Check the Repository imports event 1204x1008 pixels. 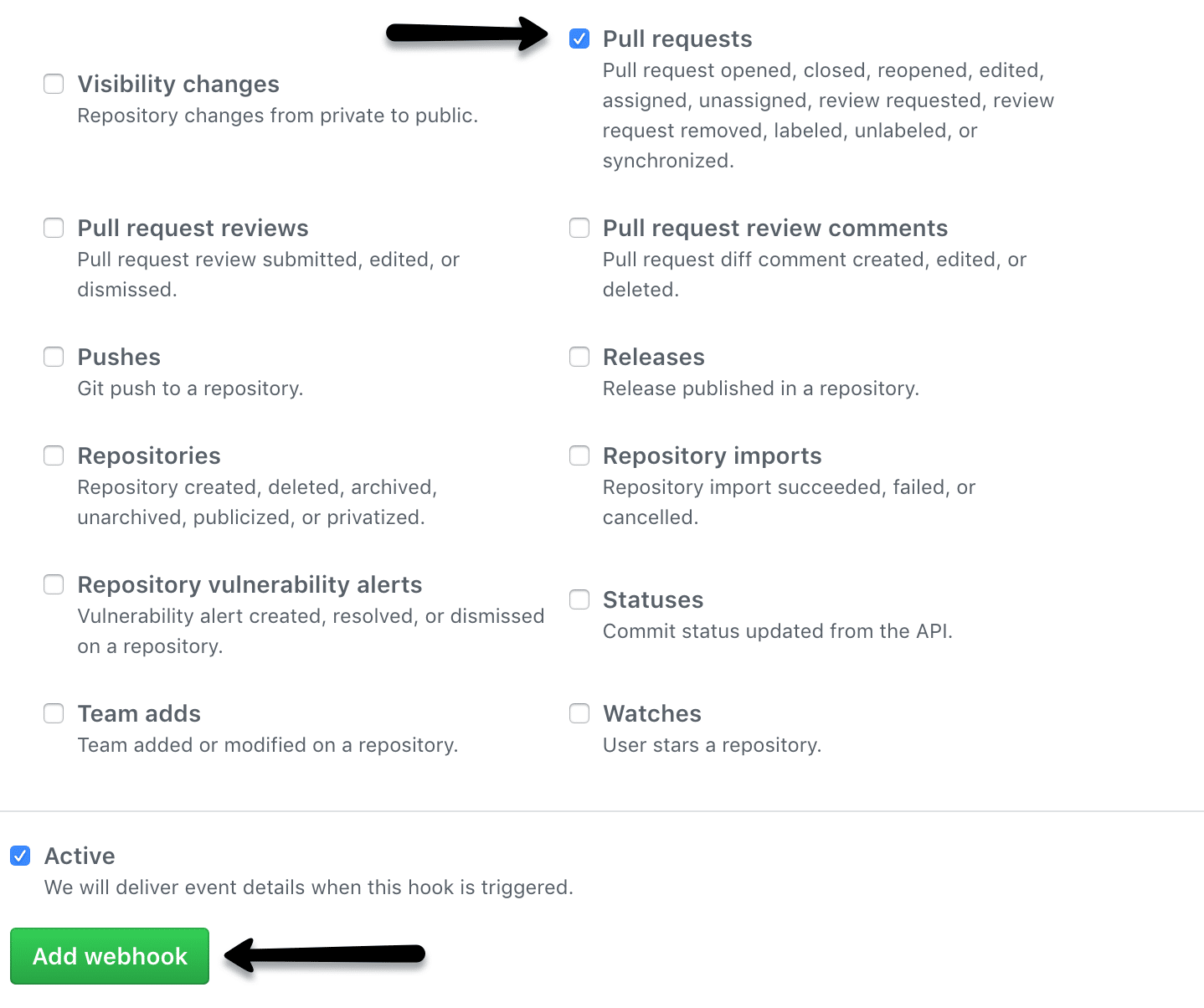(x=579, y=455)
